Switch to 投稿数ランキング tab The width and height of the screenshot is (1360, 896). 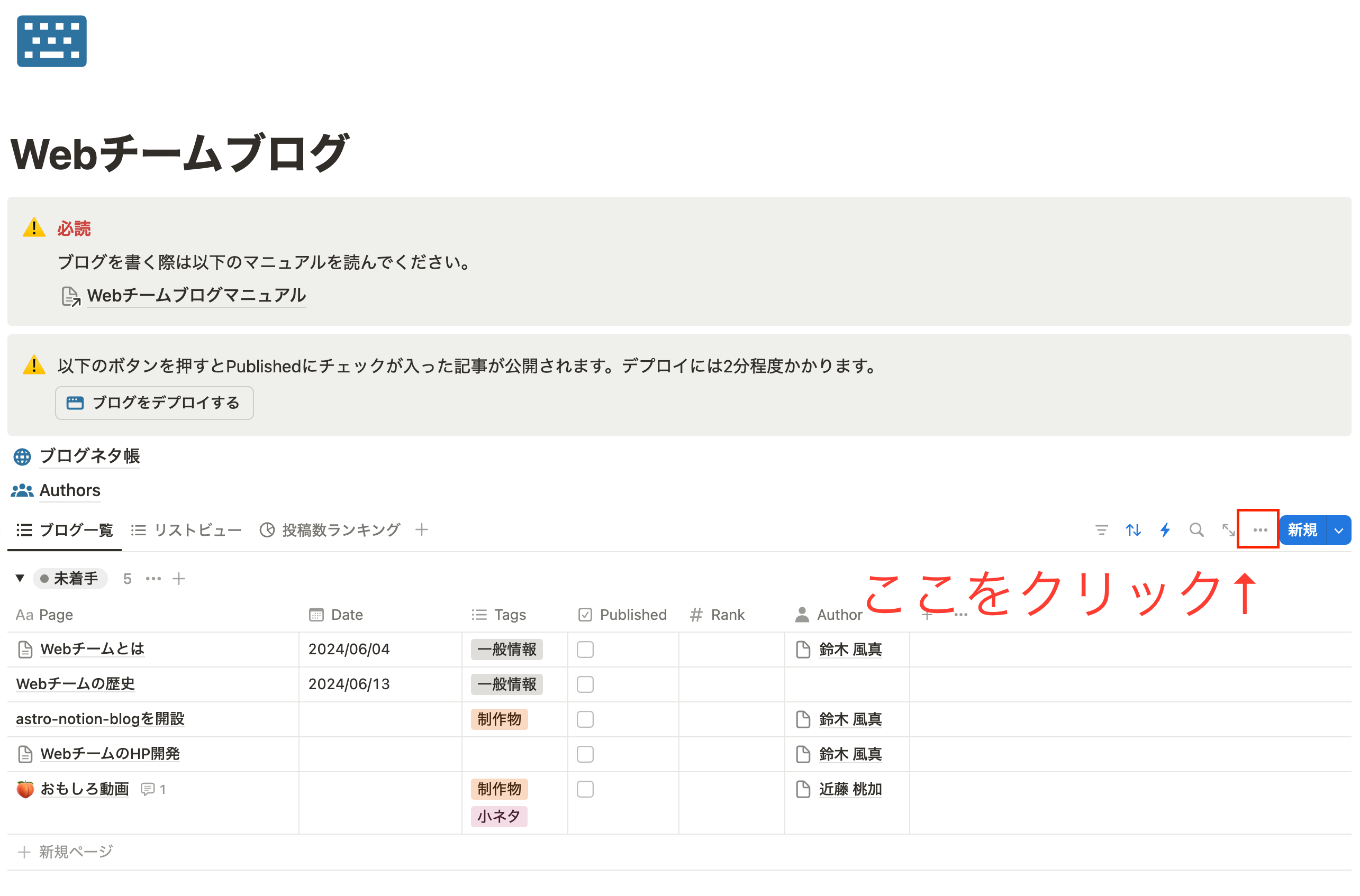(x=330, y=531)
